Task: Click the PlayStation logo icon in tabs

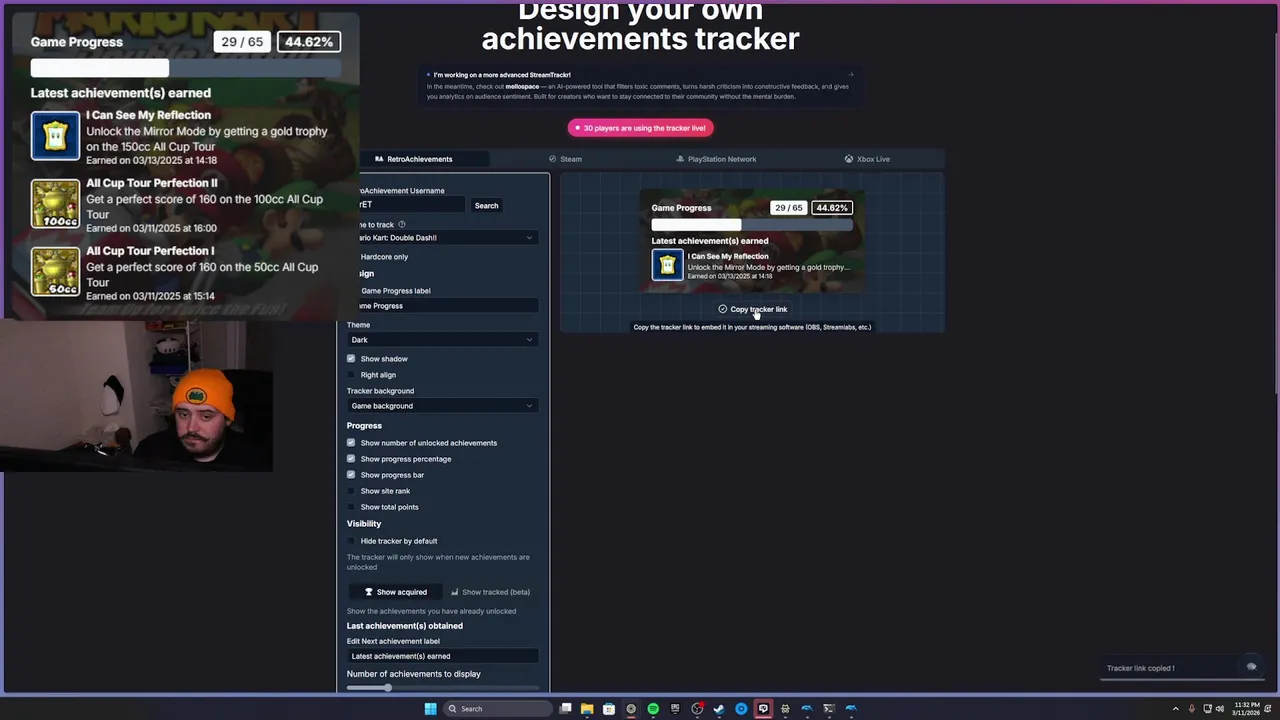Action: pos(680,159)
